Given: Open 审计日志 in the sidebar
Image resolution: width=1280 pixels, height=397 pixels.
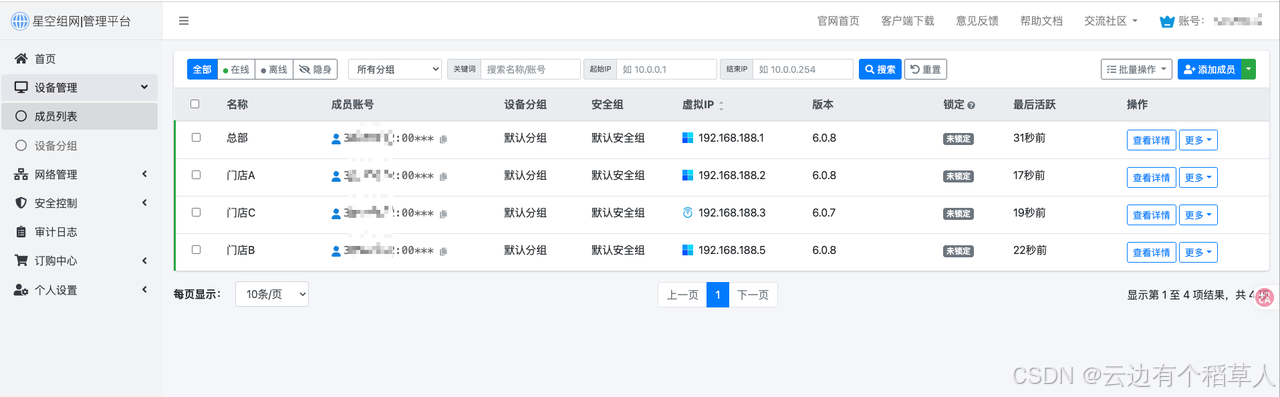Looking at the screenshot, I should click(80, 232).
